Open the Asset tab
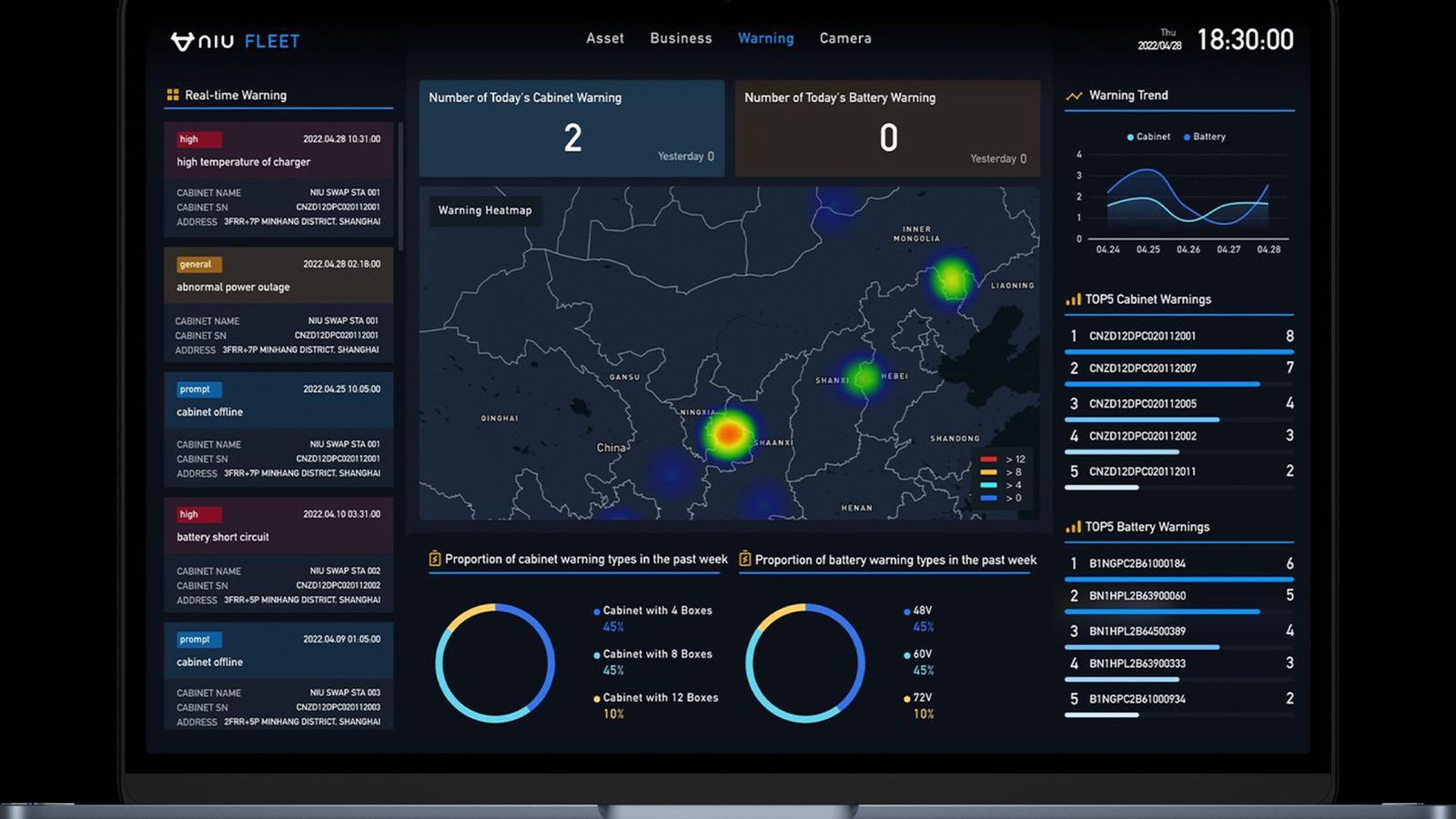Viewport: 1456px width, 819px height. pyautogui.click(x=605, y=38)
